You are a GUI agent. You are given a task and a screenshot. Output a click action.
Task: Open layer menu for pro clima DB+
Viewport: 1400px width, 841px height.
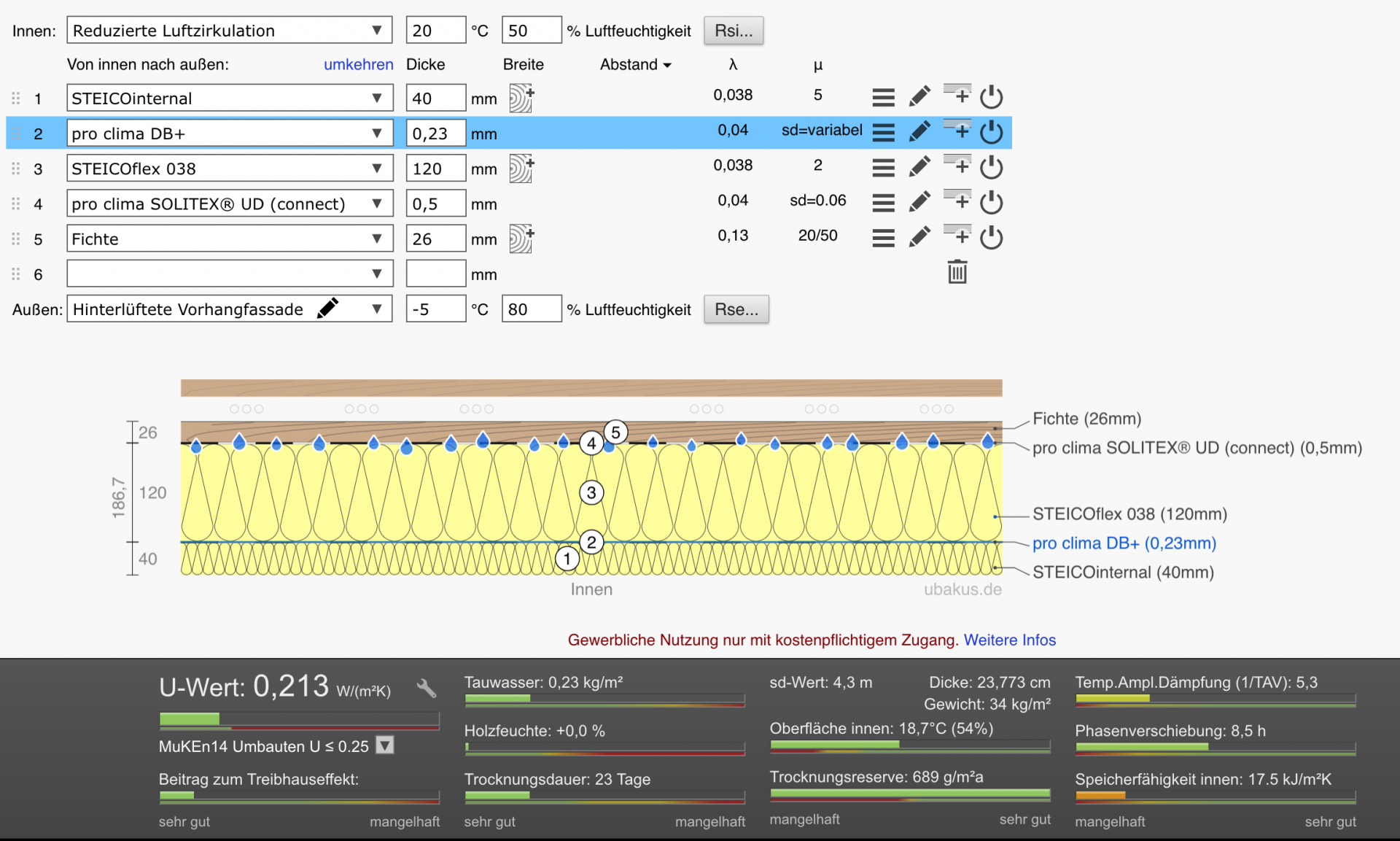tap(883, 132)
